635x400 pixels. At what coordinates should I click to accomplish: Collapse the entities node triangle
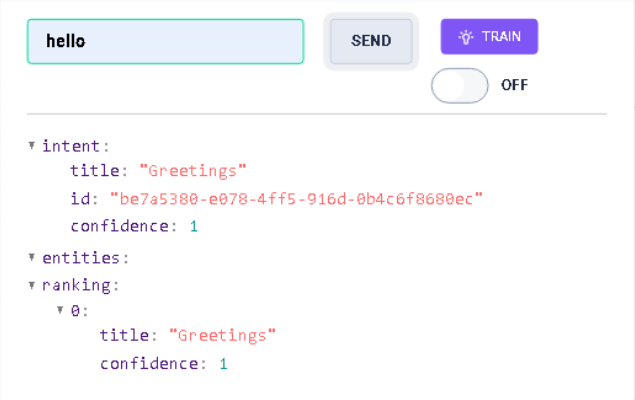[33, 257]
